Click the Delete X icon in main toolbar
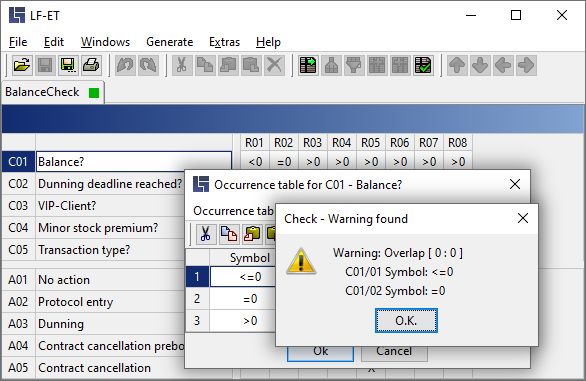The height and width of the screenshot is (381, 586). [x=275, y=65]
